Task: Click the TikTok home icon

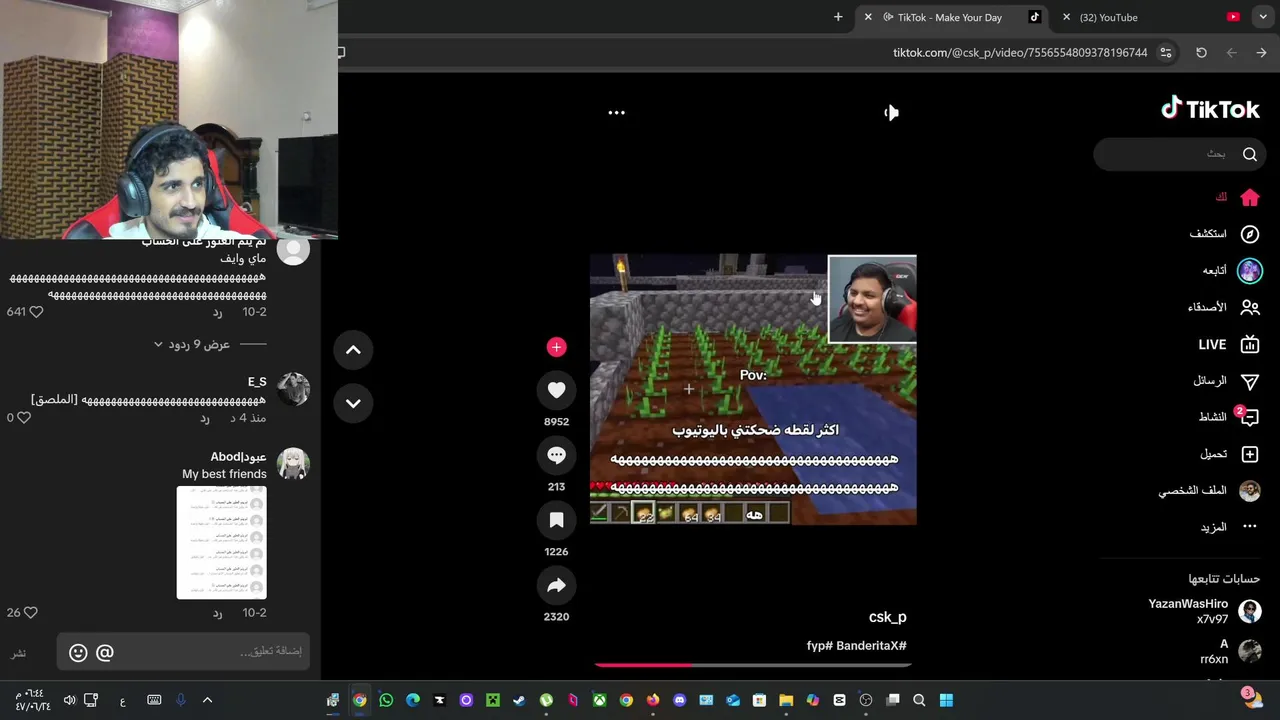Action: (x=1249, y=197)
